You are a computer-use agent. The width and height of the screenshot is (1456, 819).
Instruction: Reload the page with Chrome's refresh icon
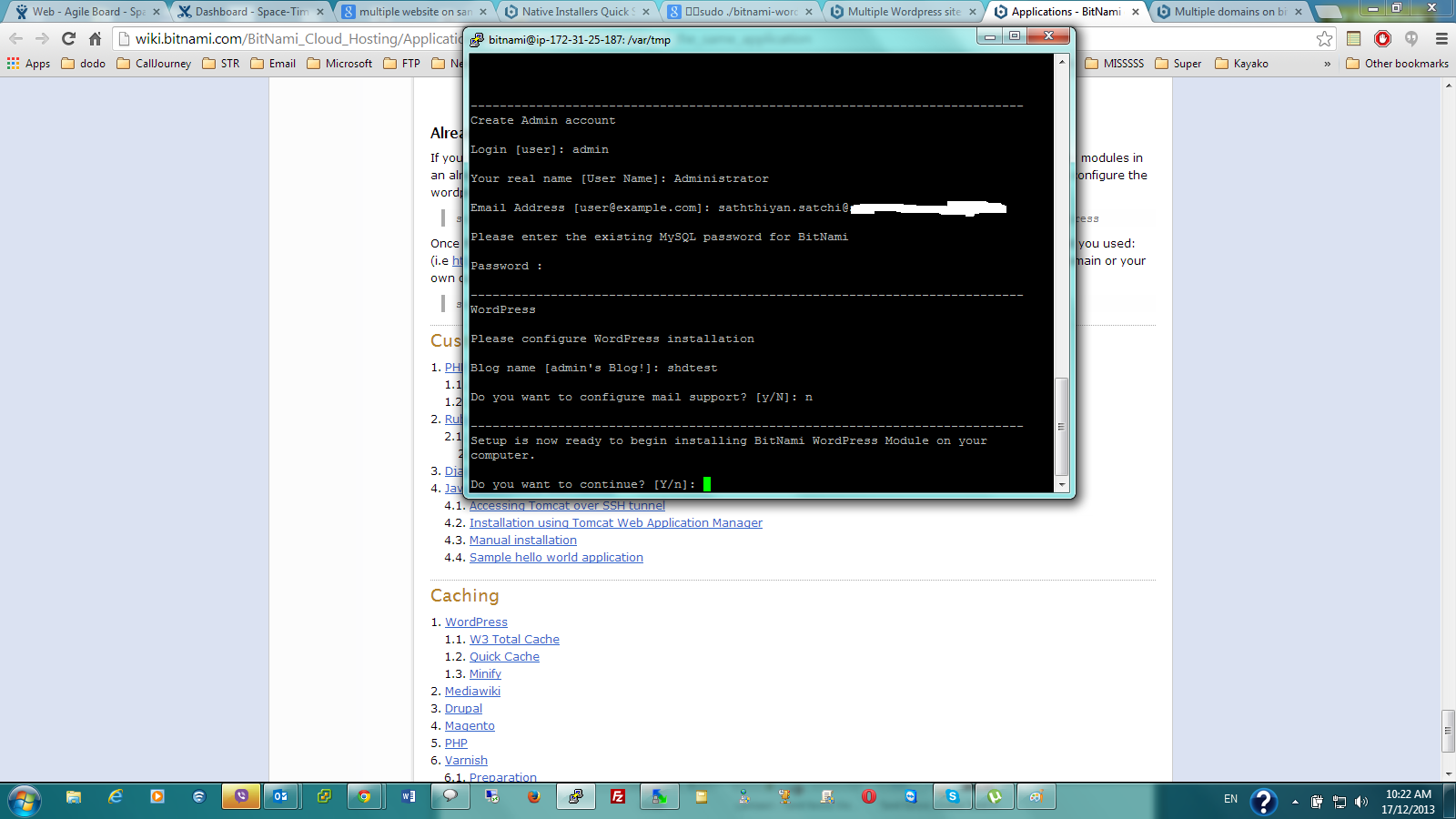[68, 39]
